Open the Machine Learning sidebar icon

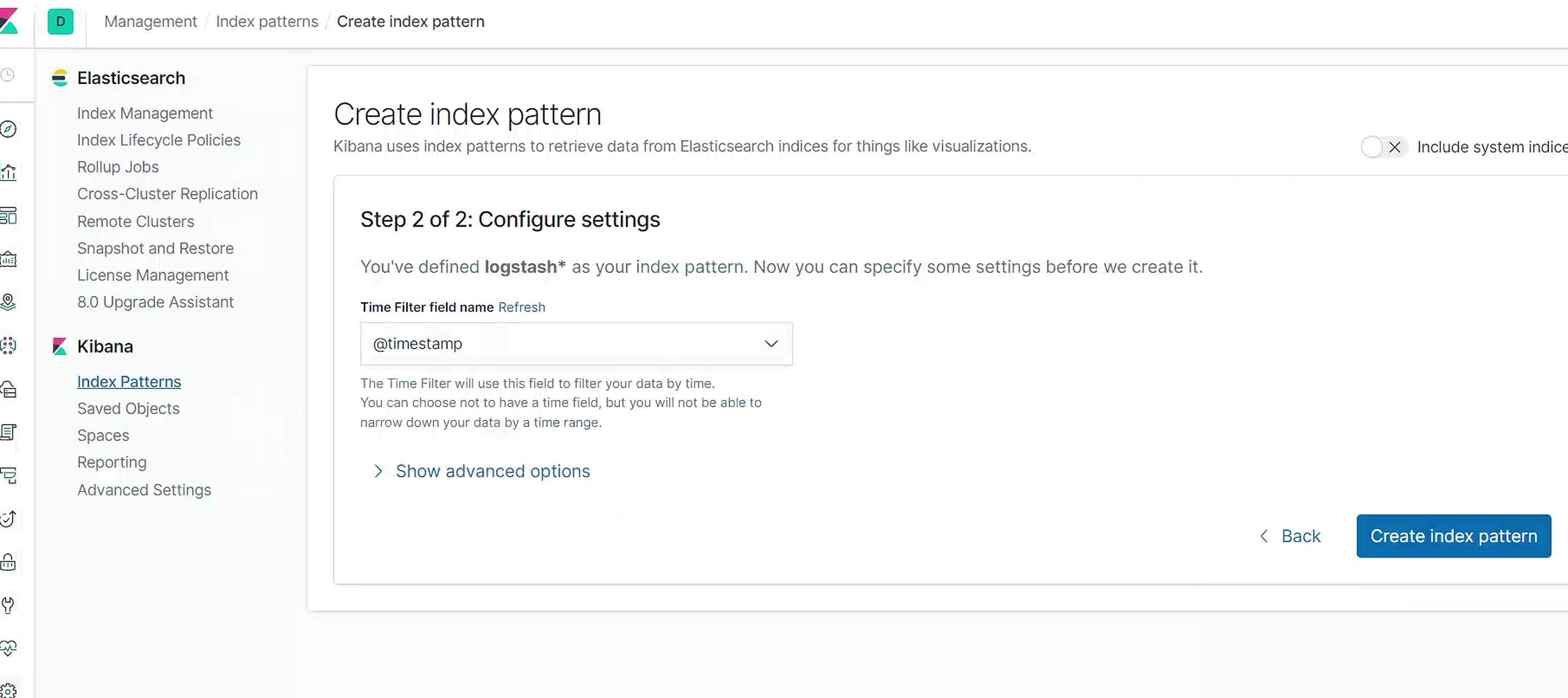coord(8,346)
